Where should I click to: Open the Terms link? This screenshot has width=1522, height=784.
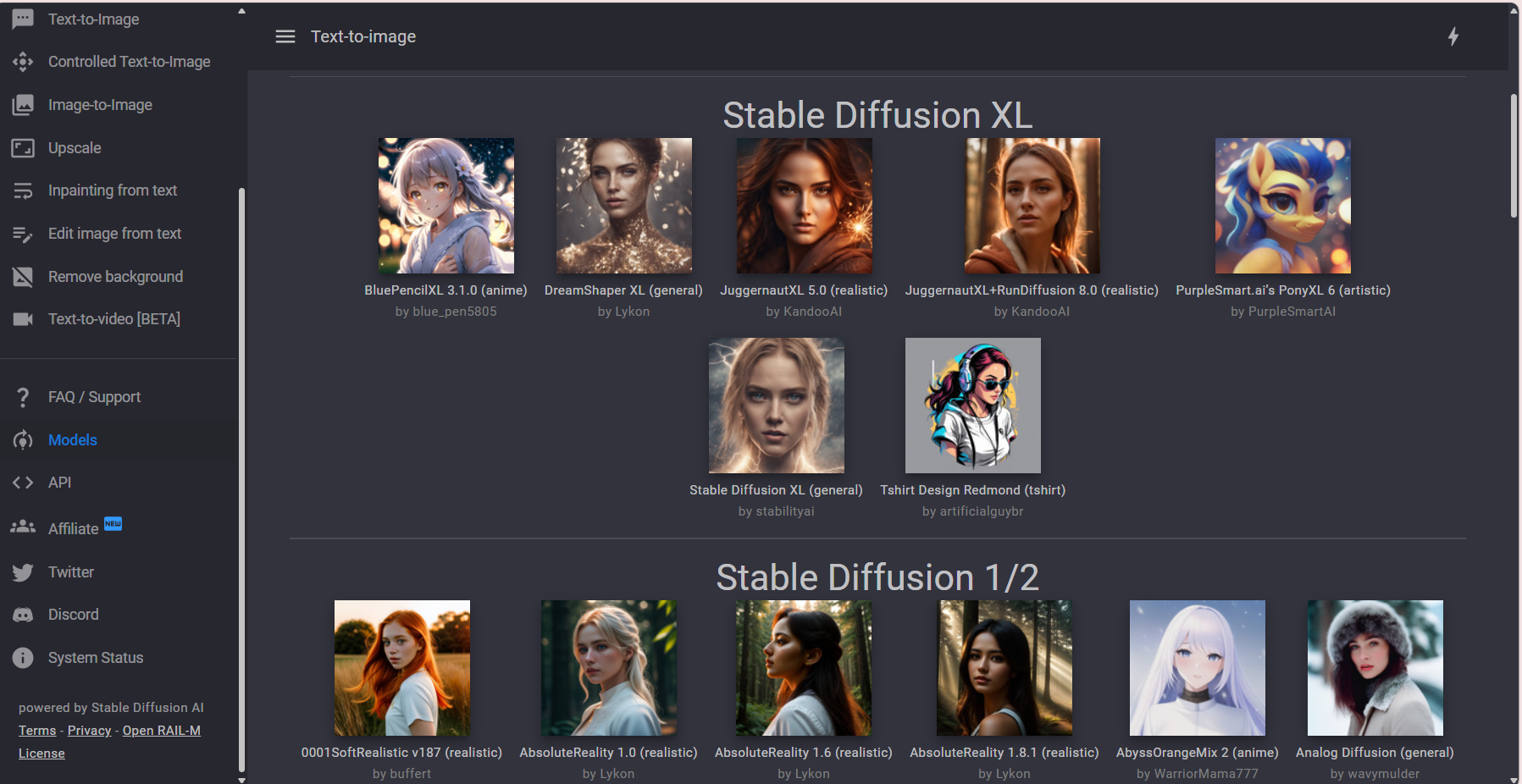tap(37, 731)
